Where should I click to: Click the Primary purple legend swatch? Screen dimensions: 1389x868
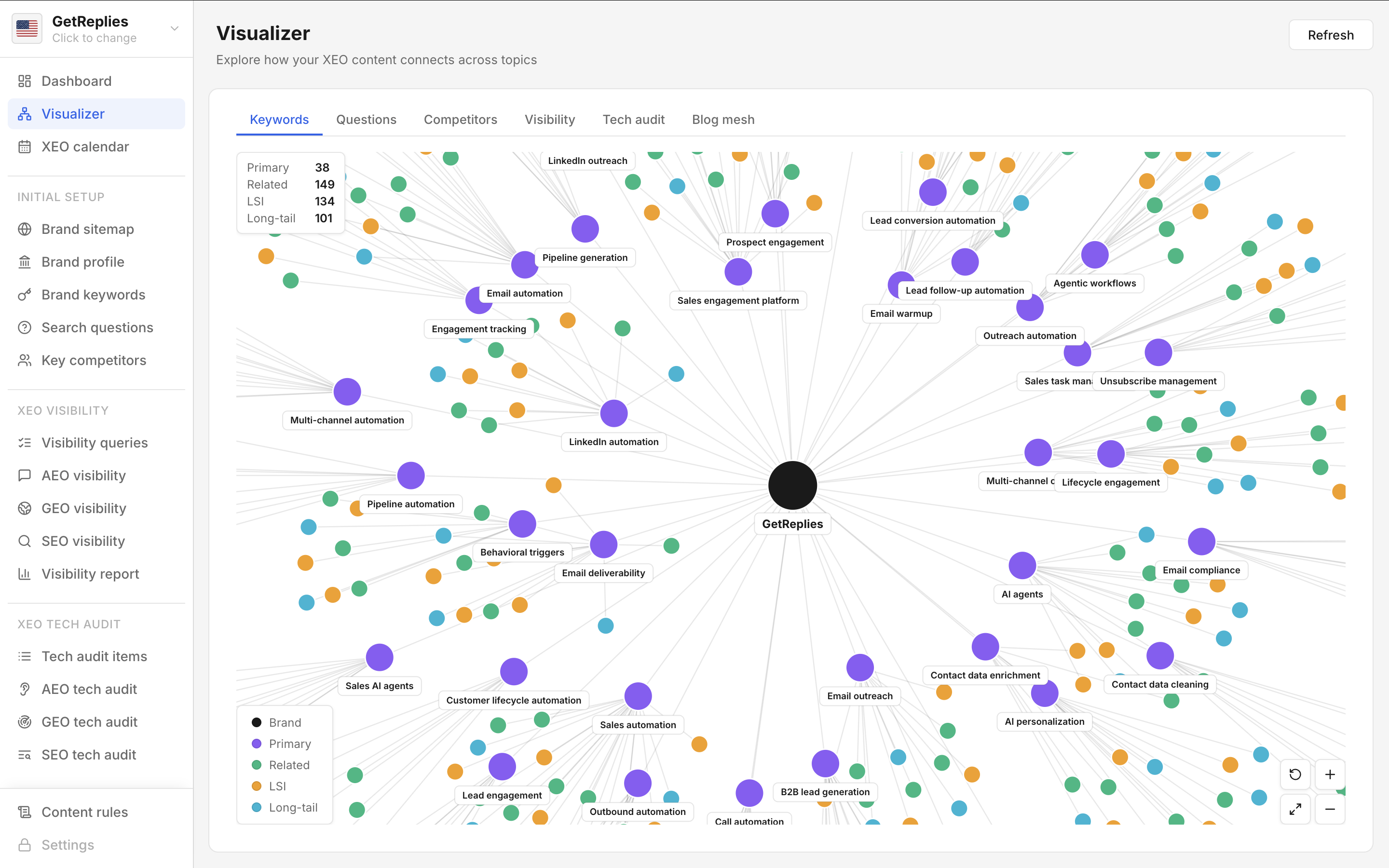(x=257, y=744)
